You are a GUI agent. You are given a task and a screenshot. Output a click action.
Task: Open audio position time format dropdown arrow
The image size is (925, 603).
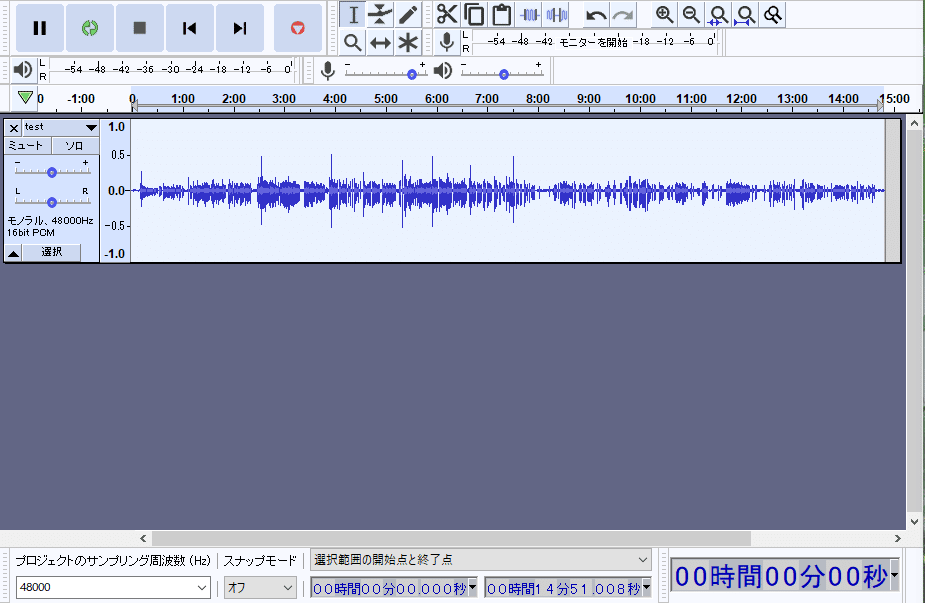pos(895,575)
